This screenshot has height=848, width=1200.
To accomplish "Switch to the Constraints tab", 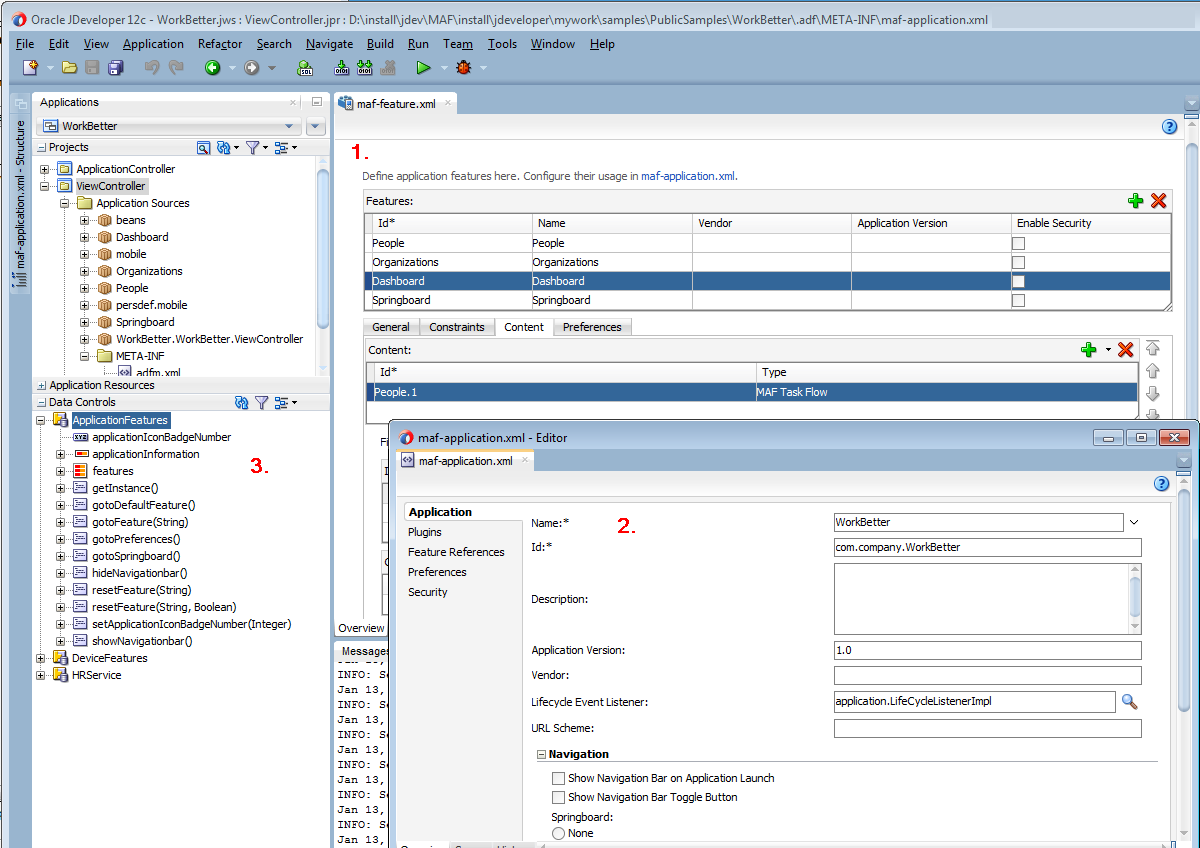I will [x=456, y=327].
